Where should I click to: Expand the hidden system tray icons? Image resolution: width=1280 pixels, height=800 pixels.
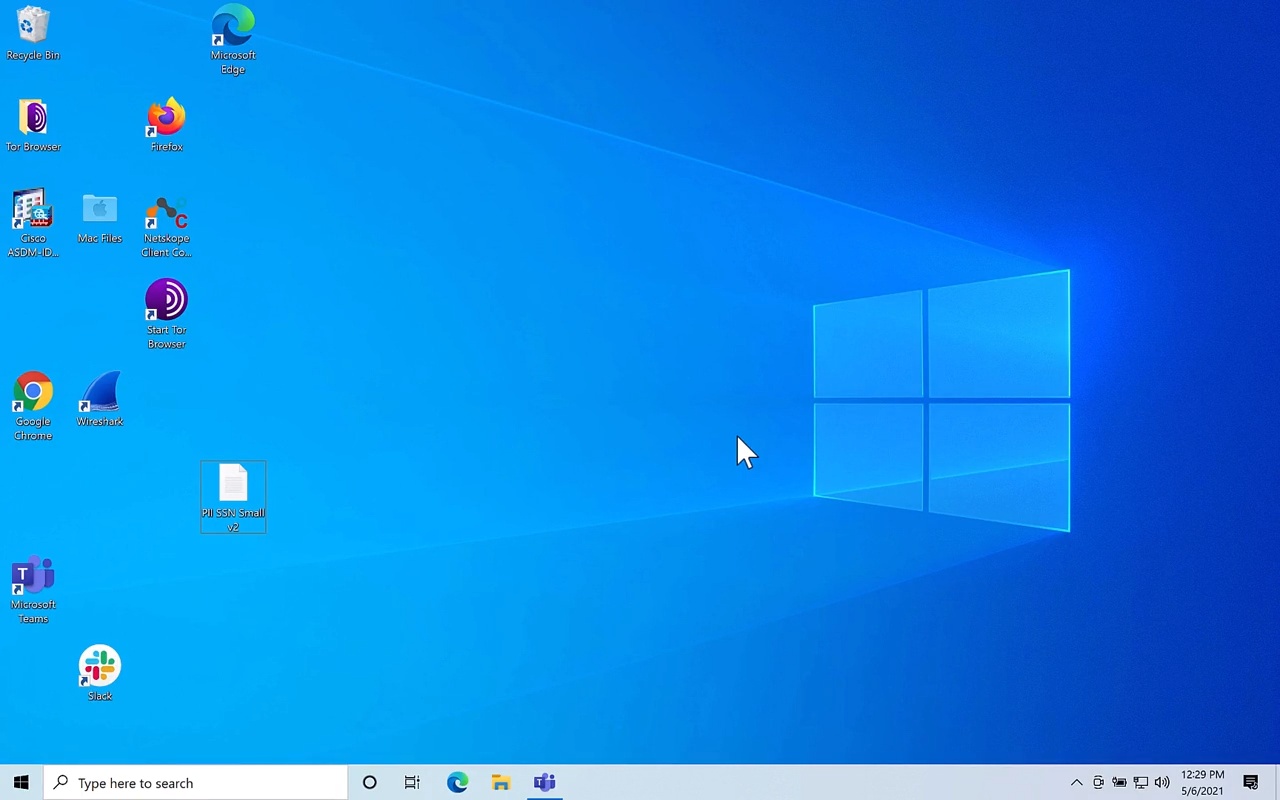(x=1076, y=783)
